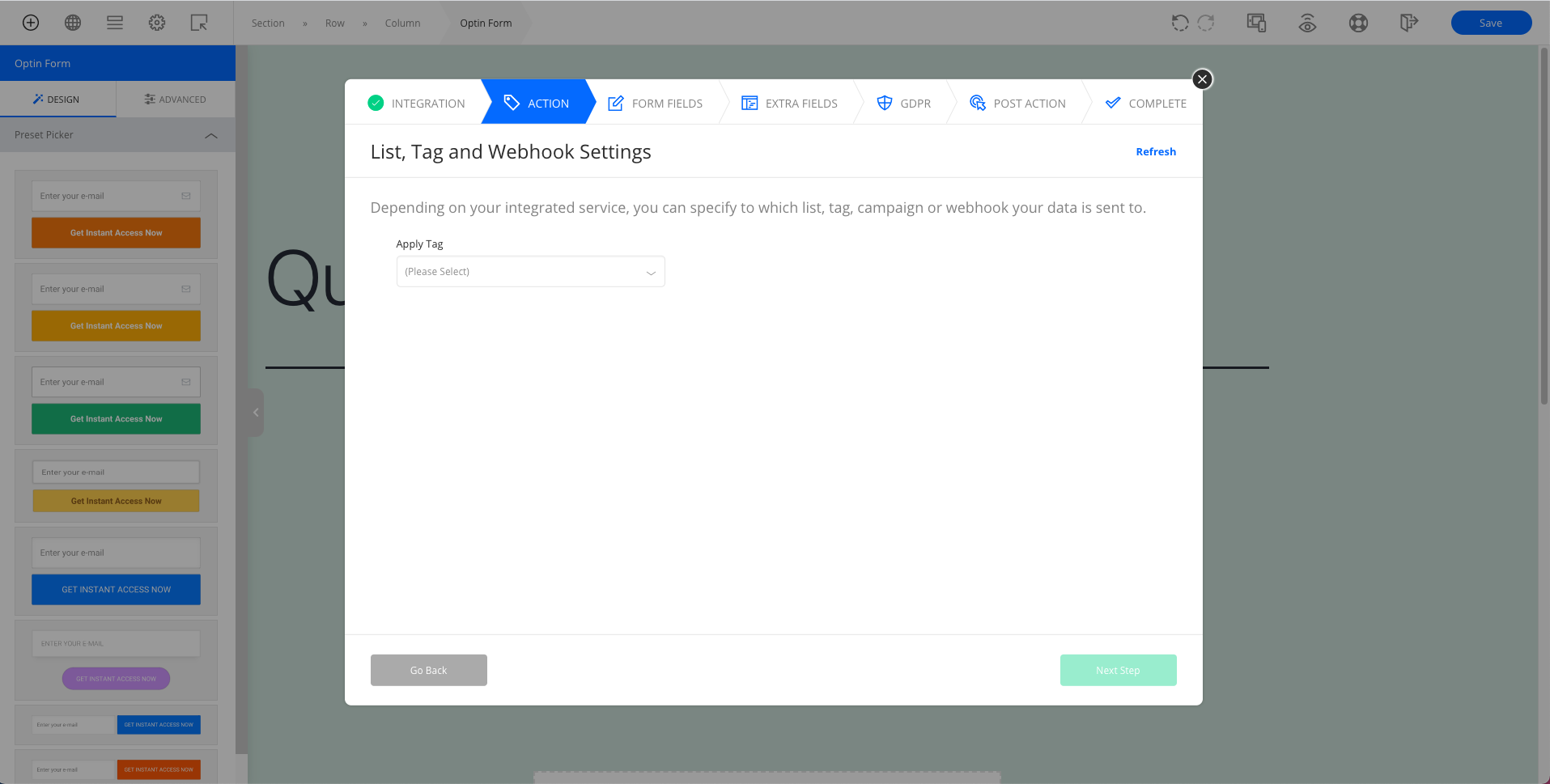
Task: Open settings gear icon in toolbar
Action: (157, 23)
